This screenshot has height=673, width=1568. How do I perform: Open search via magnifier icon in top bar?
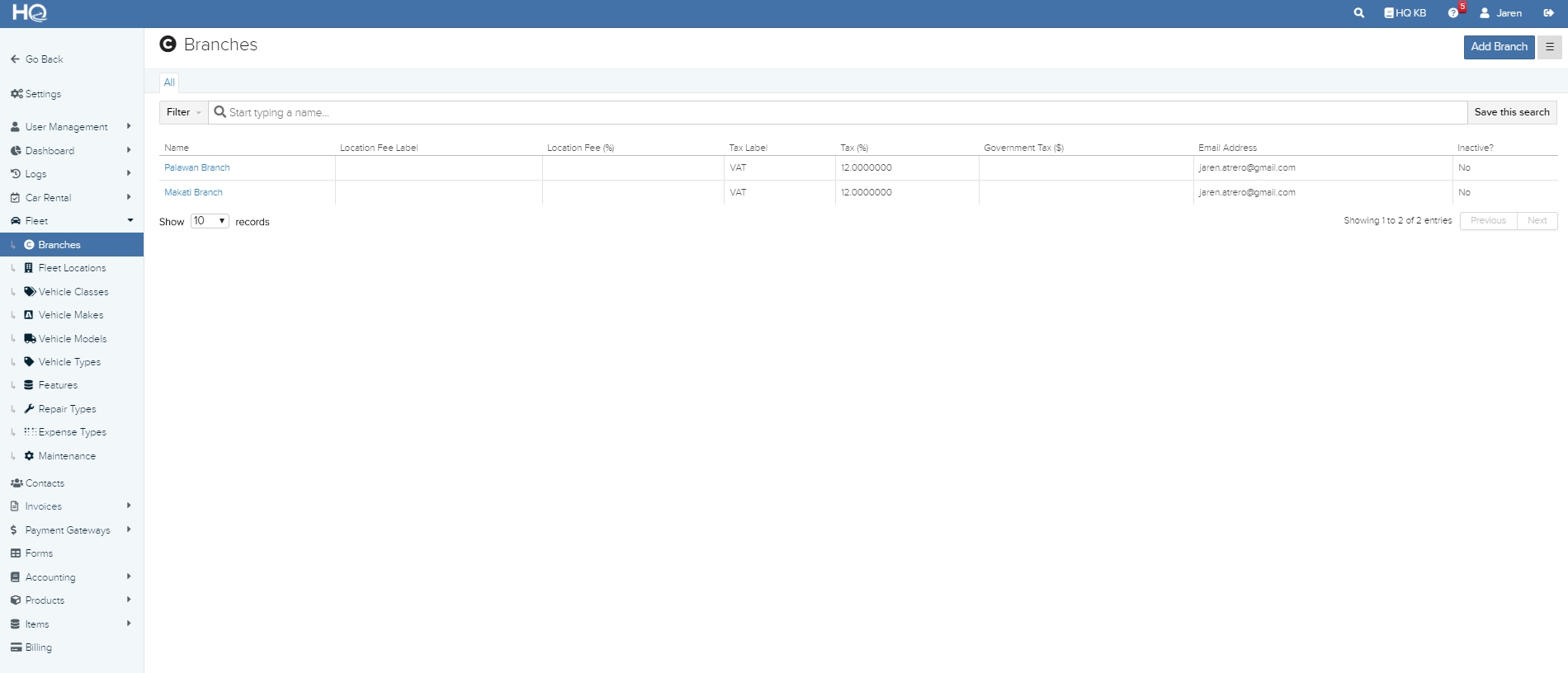pos(1358,13)
